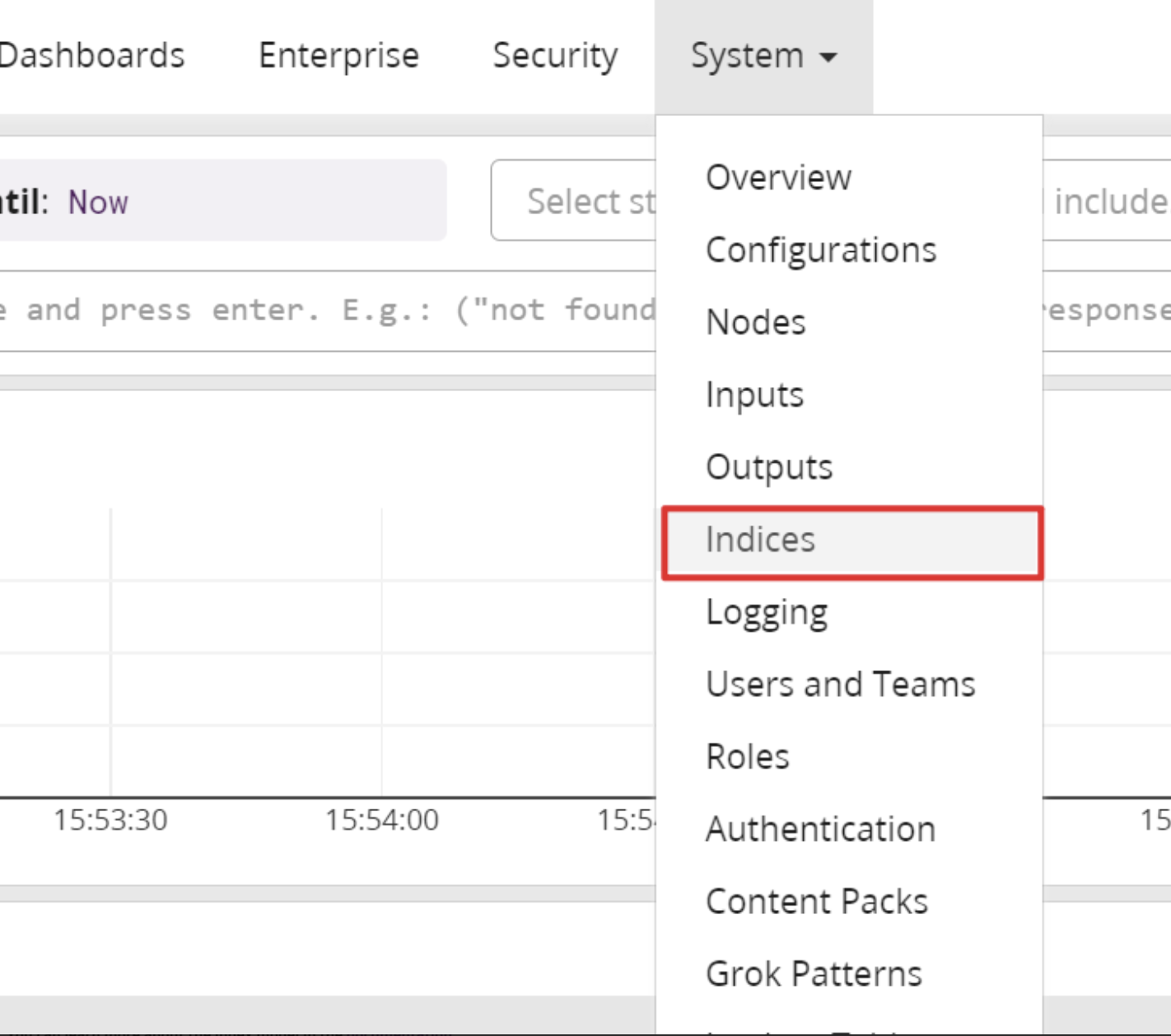Screen dimensions: 1171x1036
Task: Go to the Security section
Action: [555, 55]
